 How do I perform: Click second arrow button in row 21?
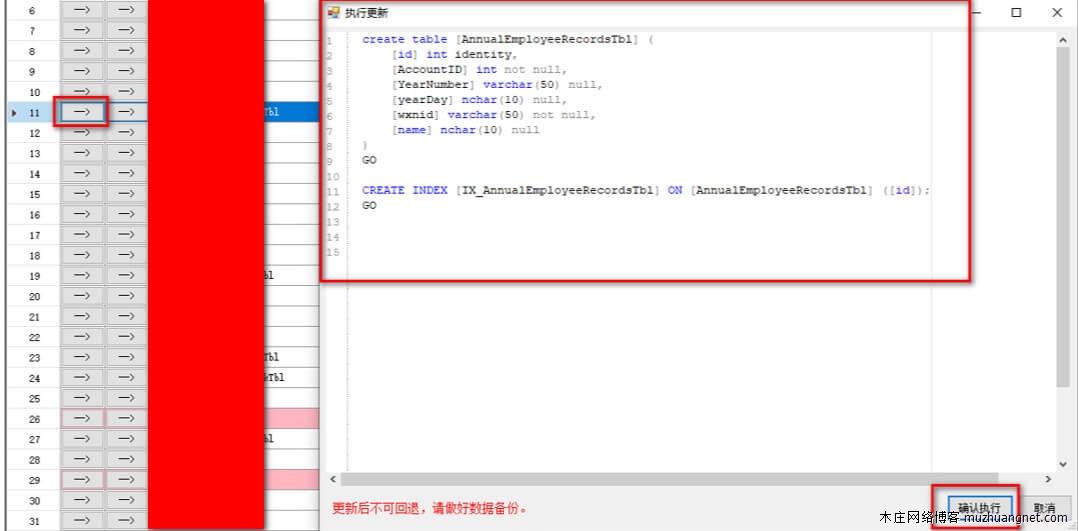click(x=126, y=317)
